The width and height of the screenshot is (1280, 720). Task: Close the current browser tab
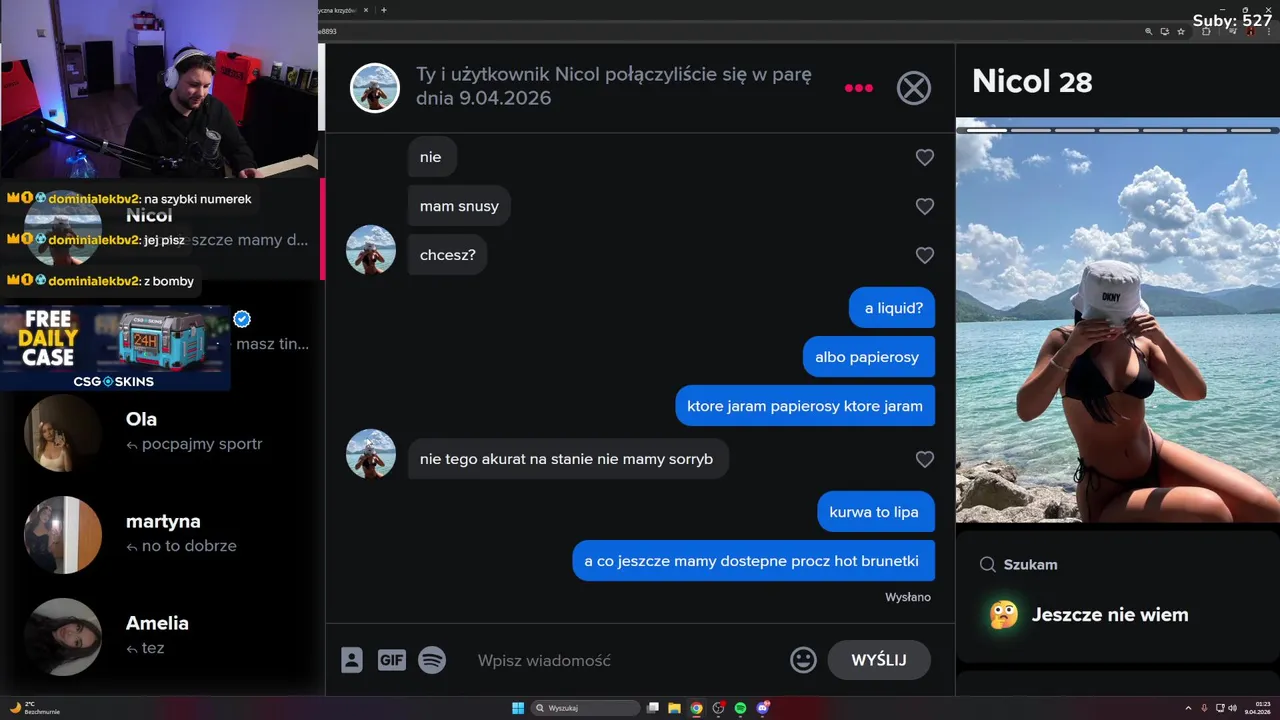[366, 10]
